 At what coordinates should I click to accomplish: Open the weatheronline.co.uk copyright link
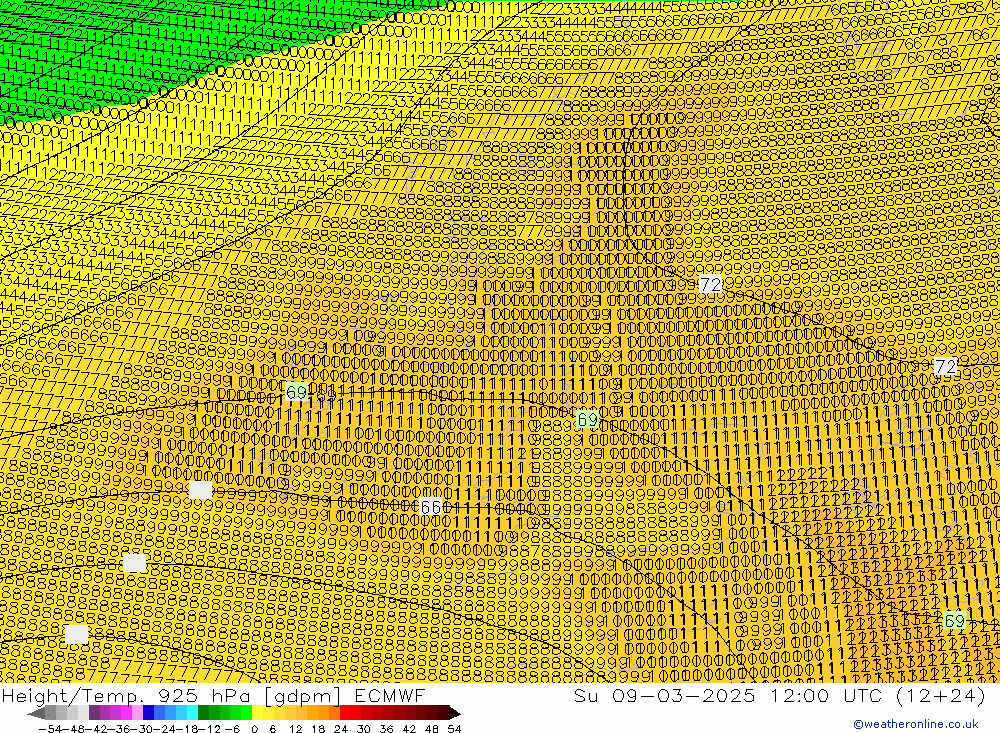point(916,724)
